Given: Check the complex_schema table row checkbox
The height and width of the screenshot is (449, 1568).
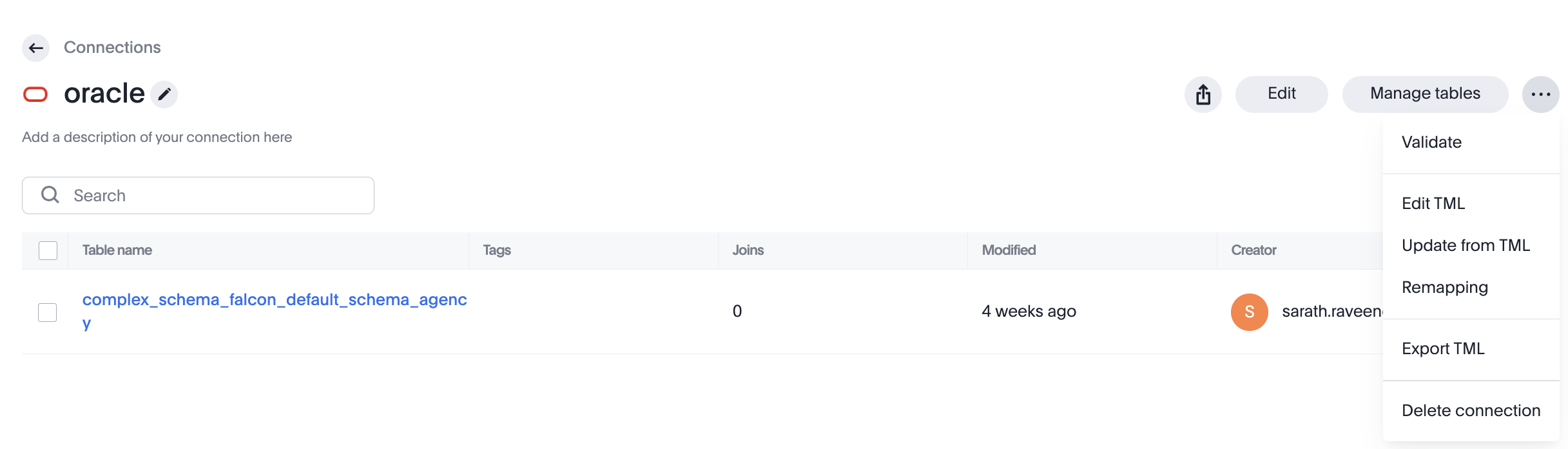Looking at the screenshot, I should (x=48, y=312).
